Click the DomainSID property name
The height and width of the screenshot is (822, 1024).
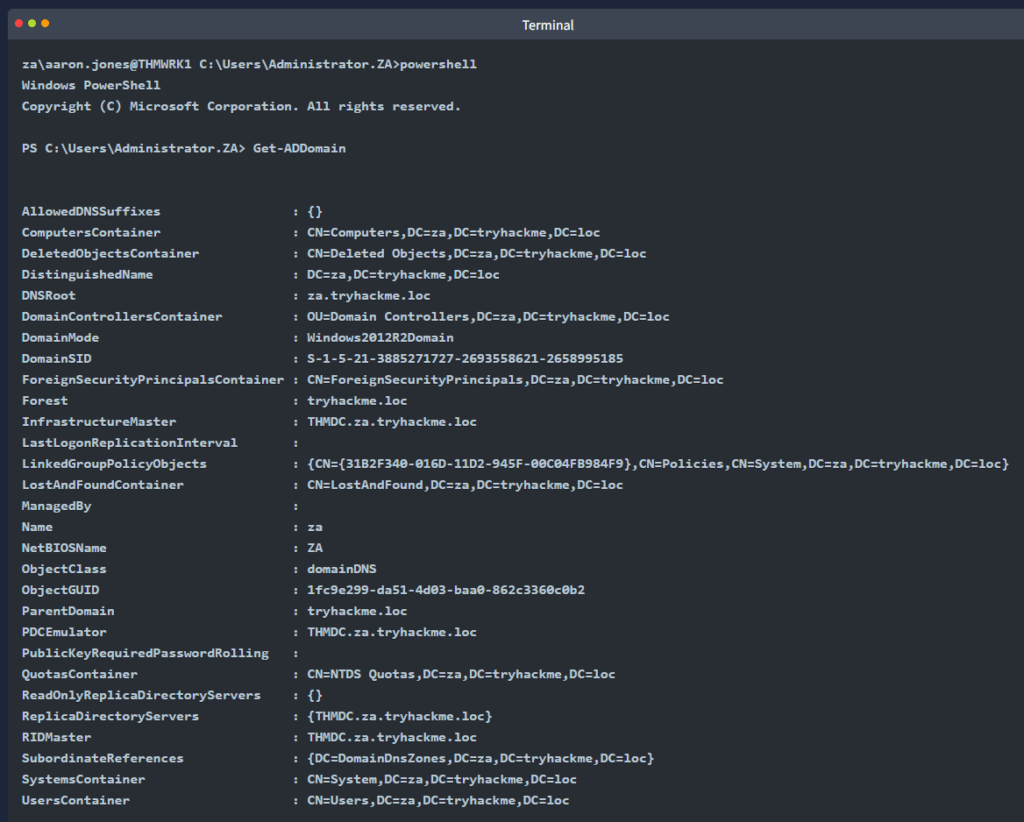(56, 358)
